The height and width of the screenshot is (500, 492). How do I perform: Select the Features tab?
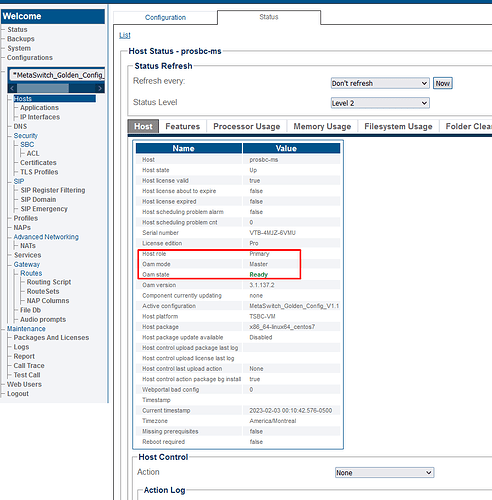(x=183, y=127)
